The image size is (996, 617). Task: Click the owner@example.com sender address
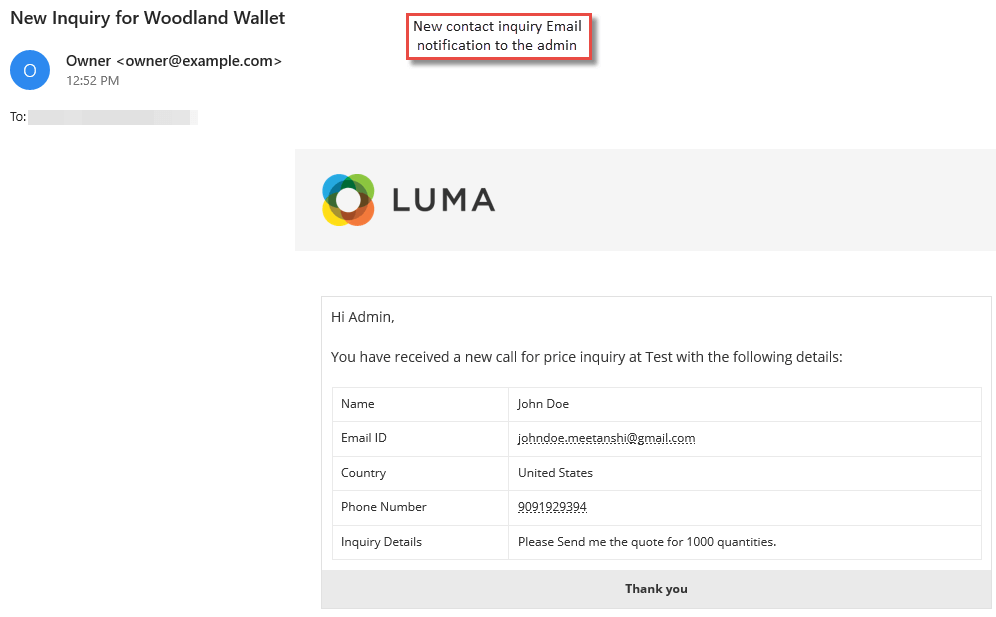[x=199, y=61]
